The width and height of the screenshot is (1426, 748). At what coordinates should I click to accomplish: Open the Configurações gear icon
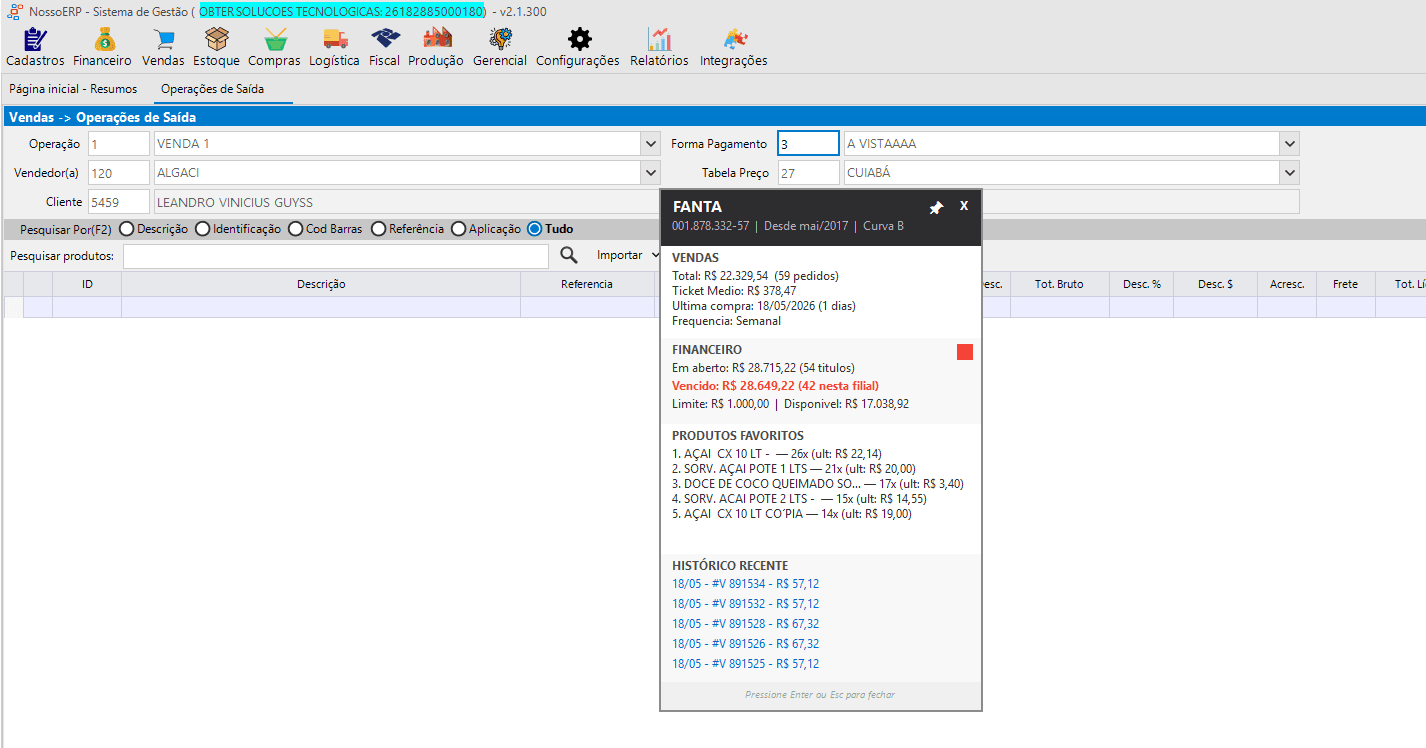[x=579, y=39]
